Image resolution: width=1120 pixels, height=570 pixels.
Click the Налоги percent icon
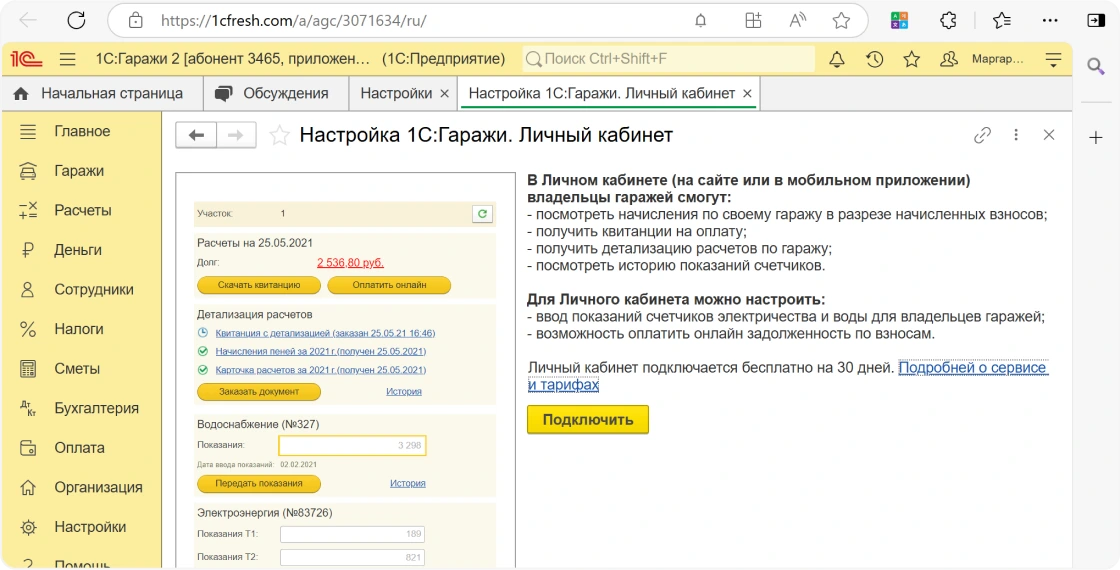click(28, 329)
